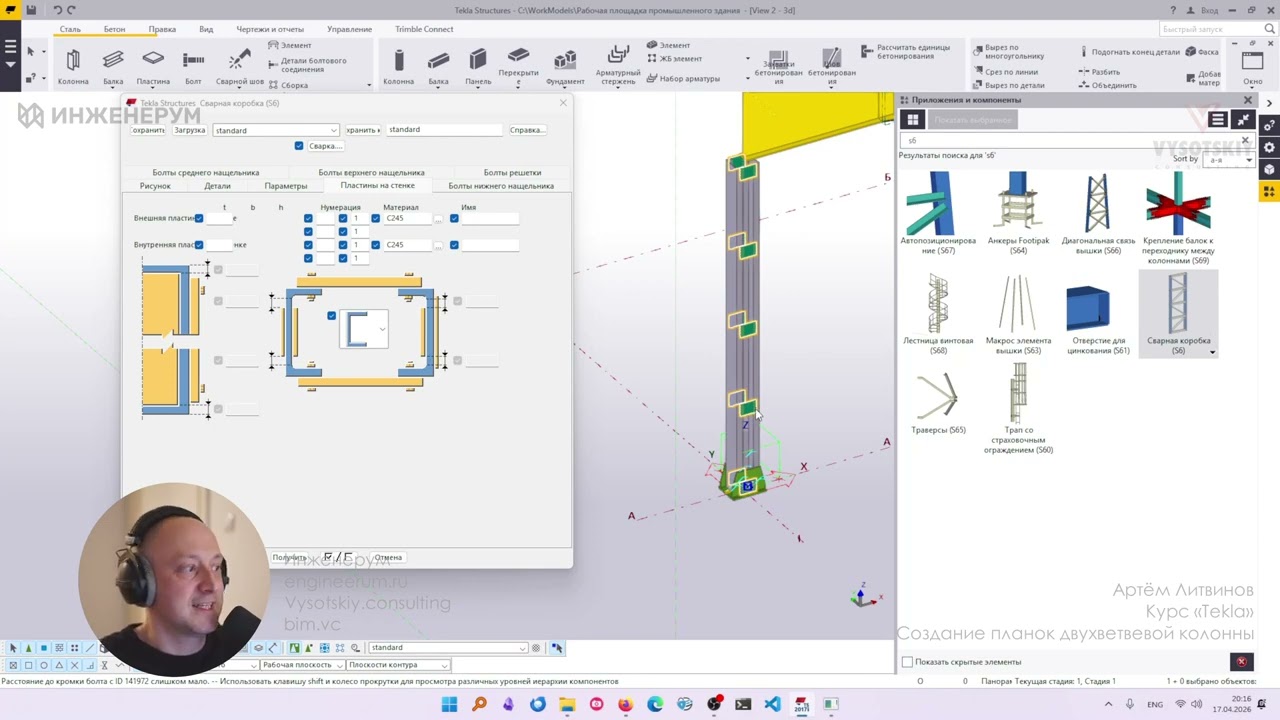Open File Explorer from the taskbar

point(567,704)
